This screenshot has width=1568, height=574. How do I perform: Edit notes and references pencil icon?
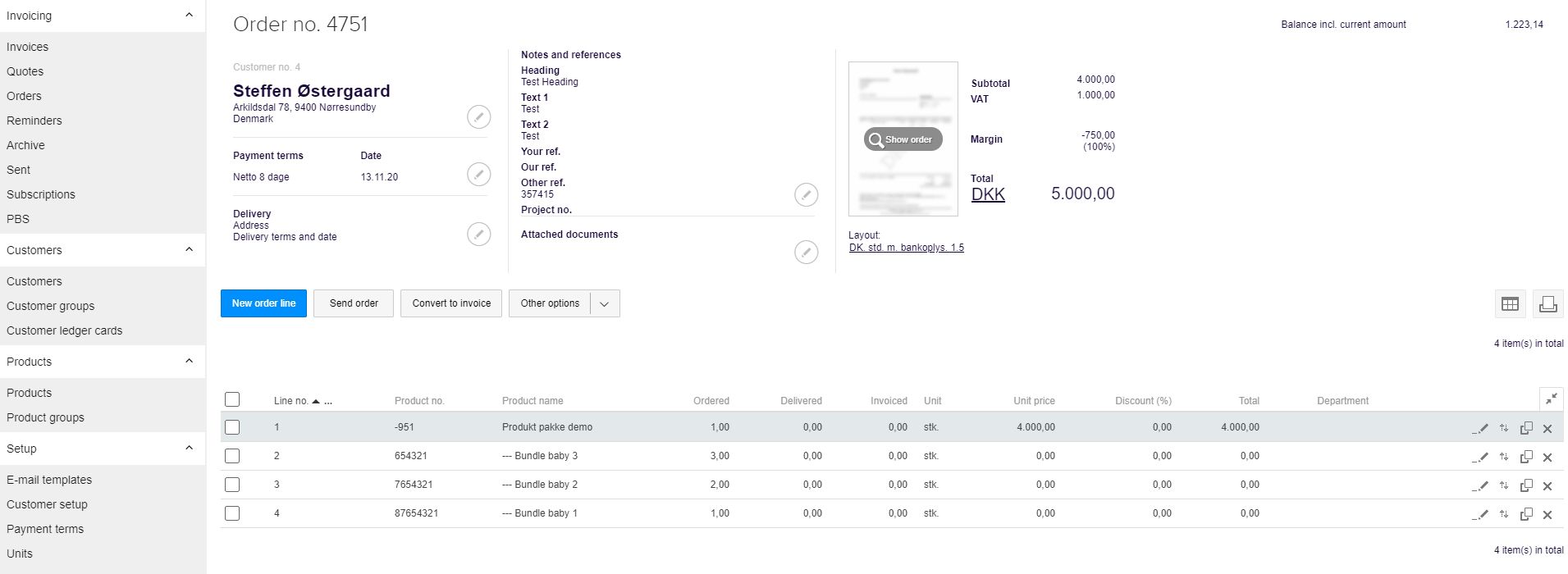click(806, 194)
